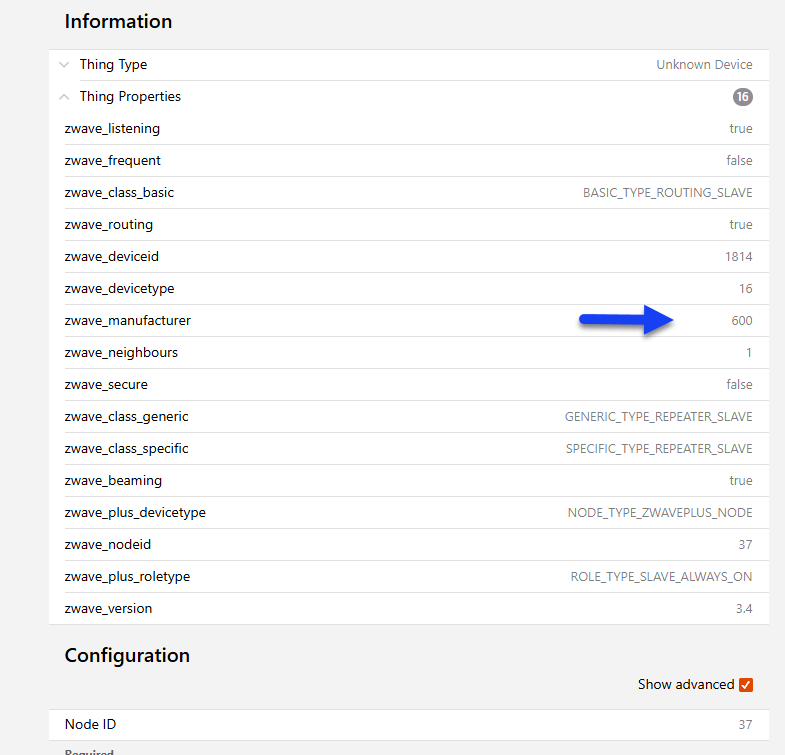Select the zwave_class_generic property label
This screenshot has height=755, width=785.
coord(126,417)
